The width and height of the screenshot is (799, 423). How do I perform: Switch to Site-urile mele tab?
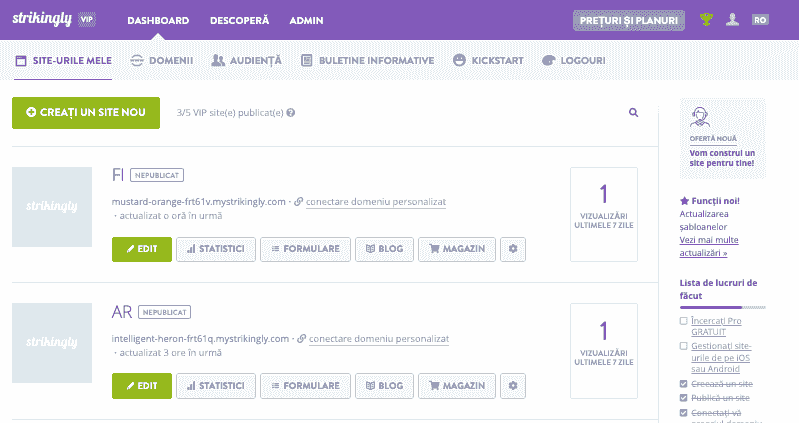click(63, 61)
